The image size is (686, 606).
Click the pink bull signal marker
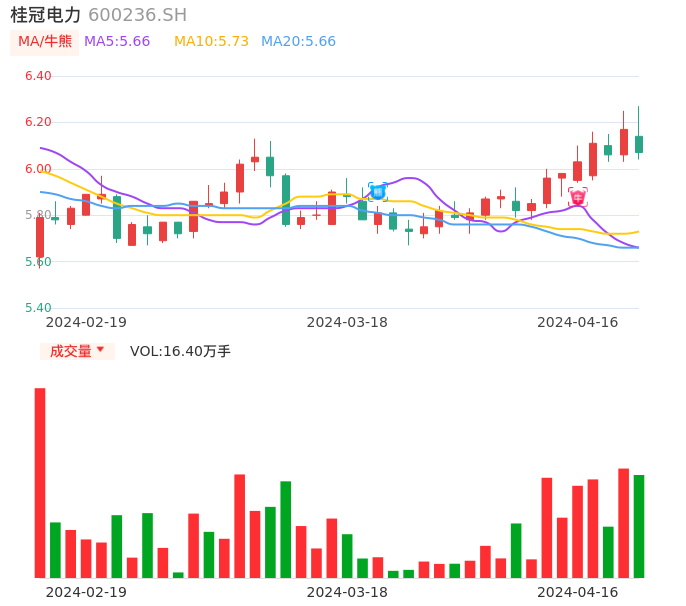coord(578,197)
